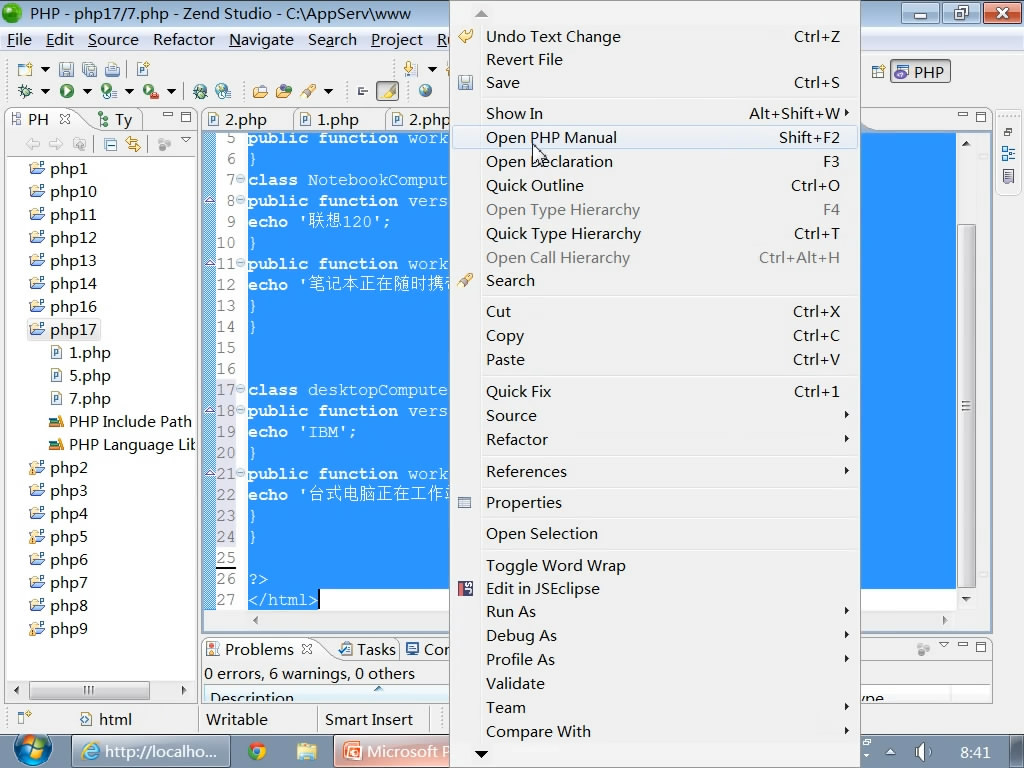Click Revert File in the context menu
Viewport: 1024px width, 768px height.
656,60
